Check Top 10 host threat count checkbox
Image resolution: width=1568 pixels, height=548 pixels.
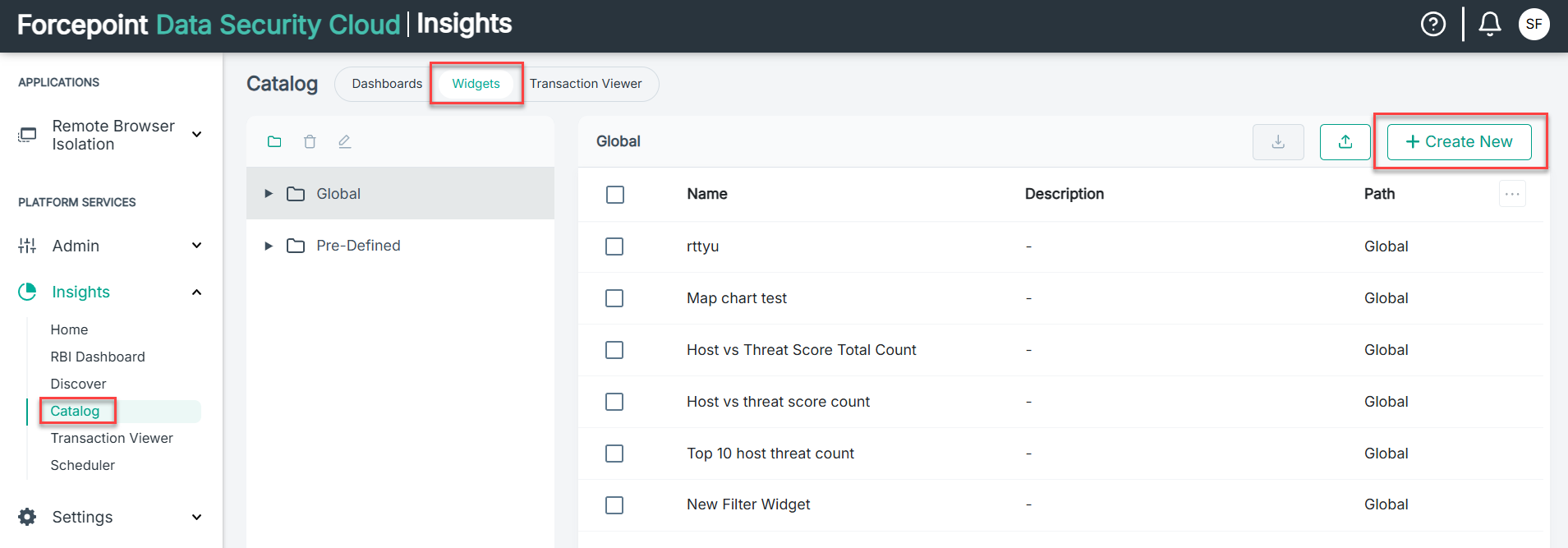614,454
